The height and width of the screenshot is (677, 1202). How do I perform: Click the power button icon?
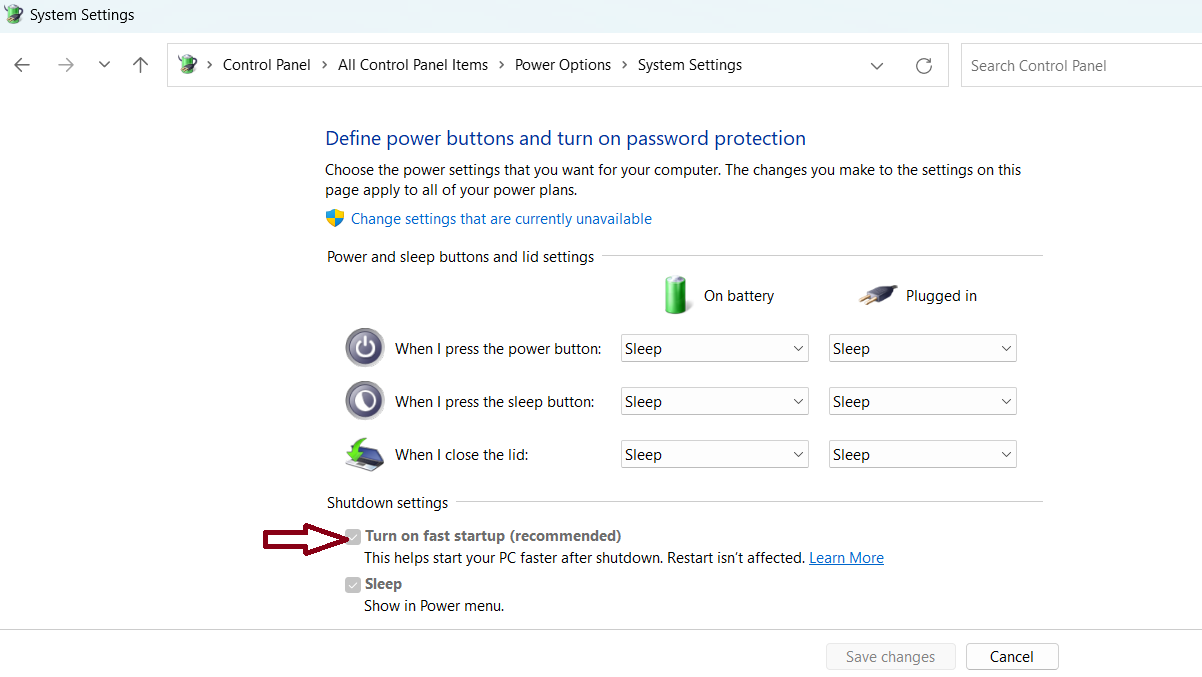pos(364,348)
